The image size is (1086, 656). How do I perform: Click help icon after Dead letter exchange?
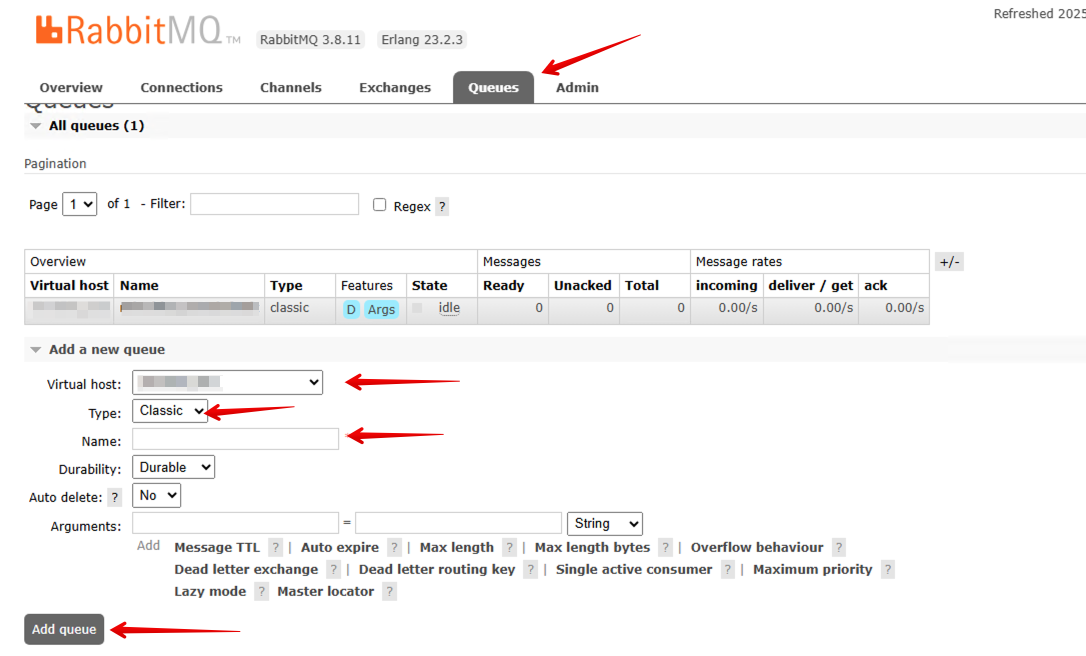333,570
